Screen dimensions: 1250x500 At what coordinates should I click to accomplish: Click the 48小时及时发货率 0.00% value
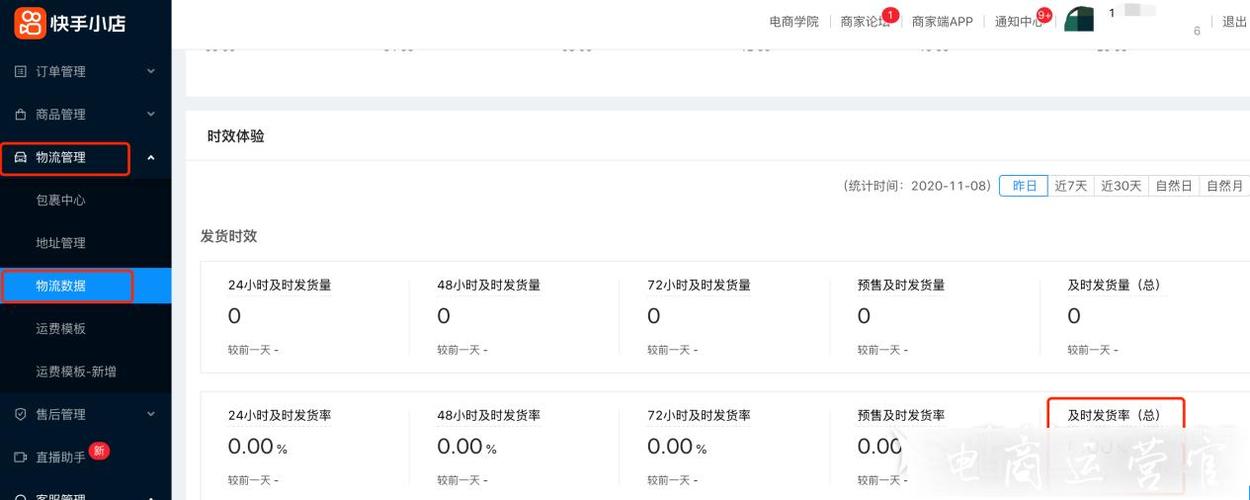(467, 446)
